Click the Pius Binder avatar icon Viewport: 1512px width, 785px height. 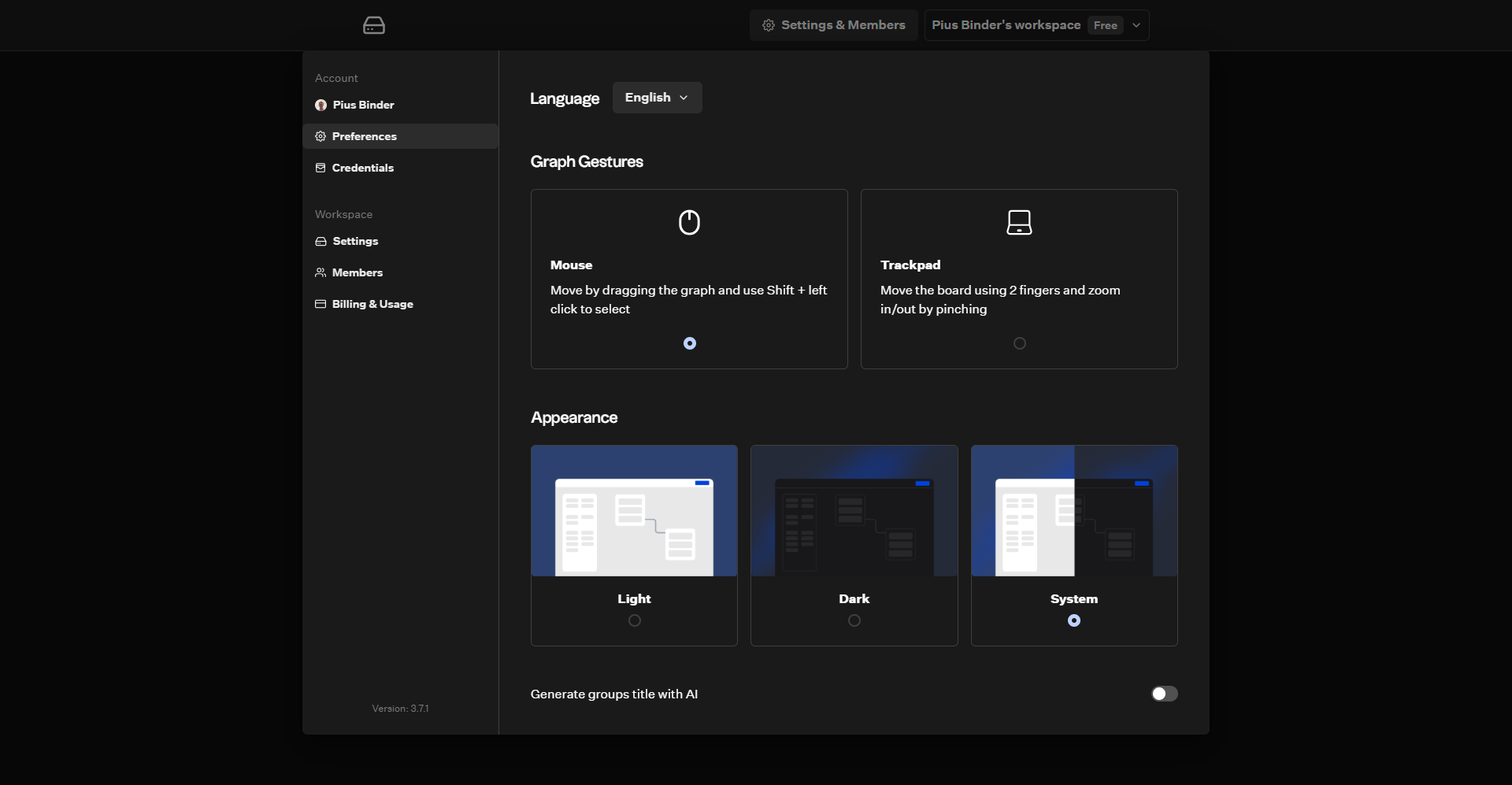(321, 105)
